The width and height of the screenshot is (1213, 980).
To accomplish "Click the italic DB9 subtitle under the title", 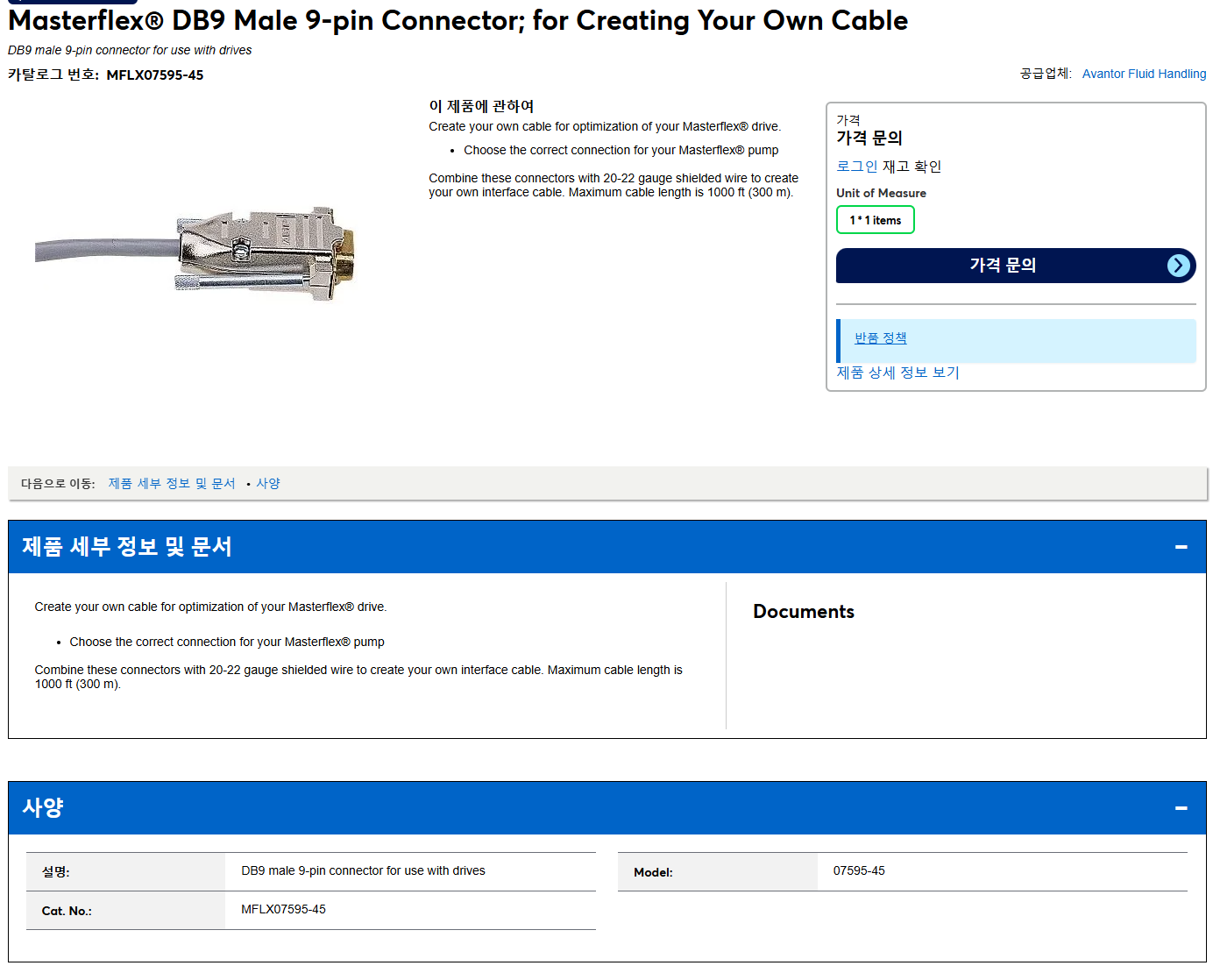I will click(x=130, y=50).
